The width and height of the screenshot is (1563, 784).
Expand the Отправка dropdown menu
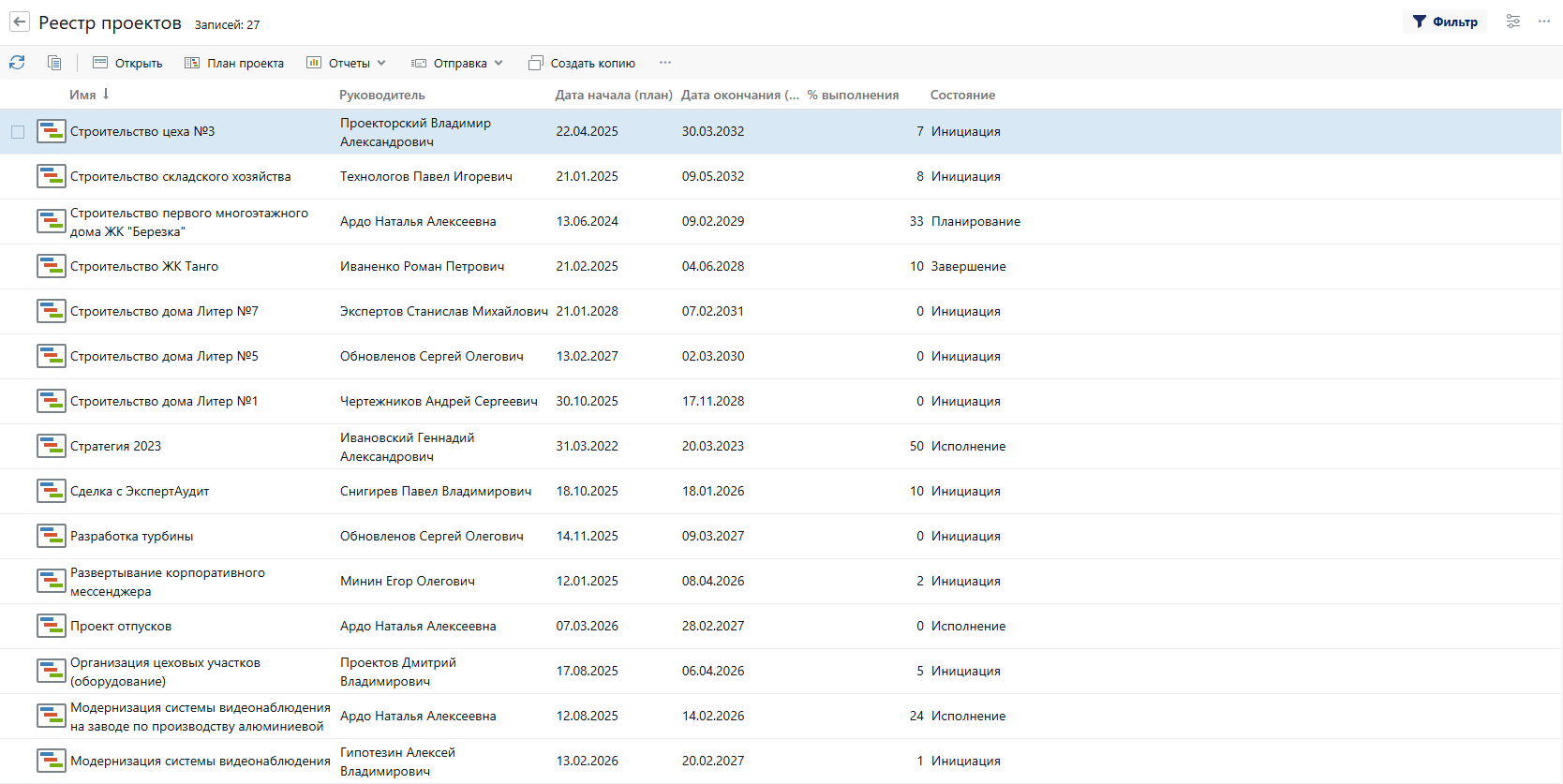click(457, 63)
